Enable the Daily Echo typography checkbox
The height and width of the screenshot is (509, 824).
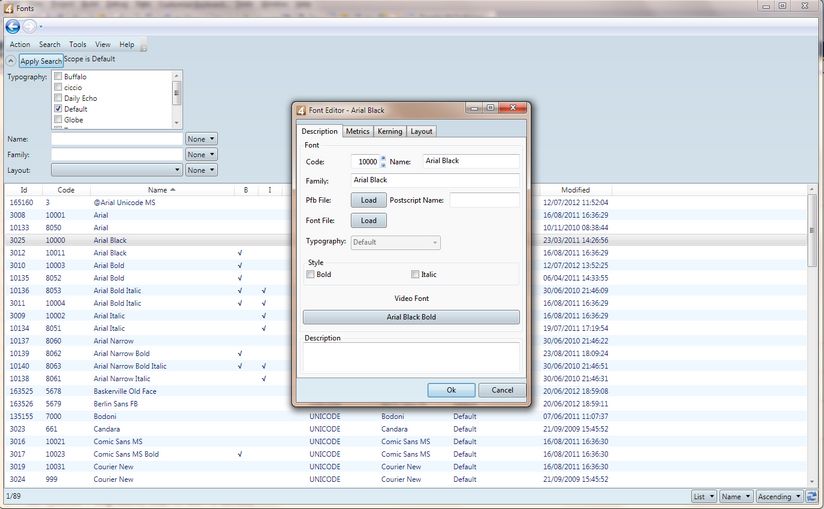58,98
